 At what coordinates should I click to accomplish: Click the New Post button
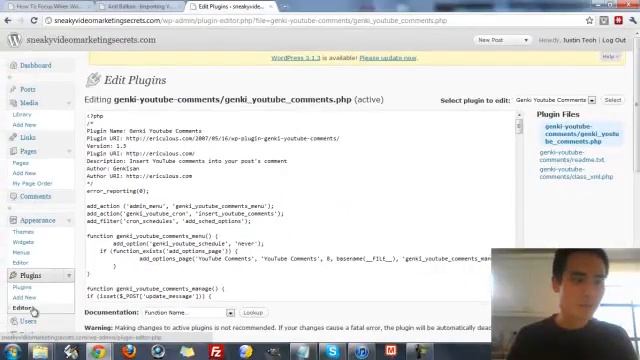pos(491,40)
